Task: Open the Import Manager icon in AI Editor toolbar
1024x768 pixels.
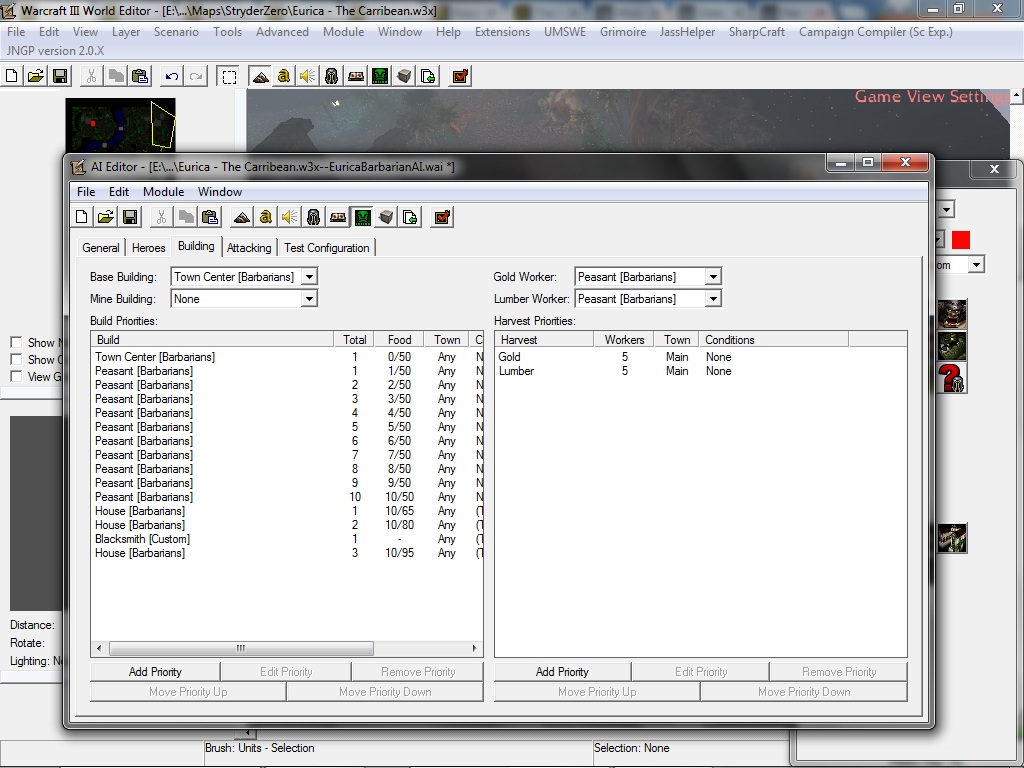Action: (410, 217)
